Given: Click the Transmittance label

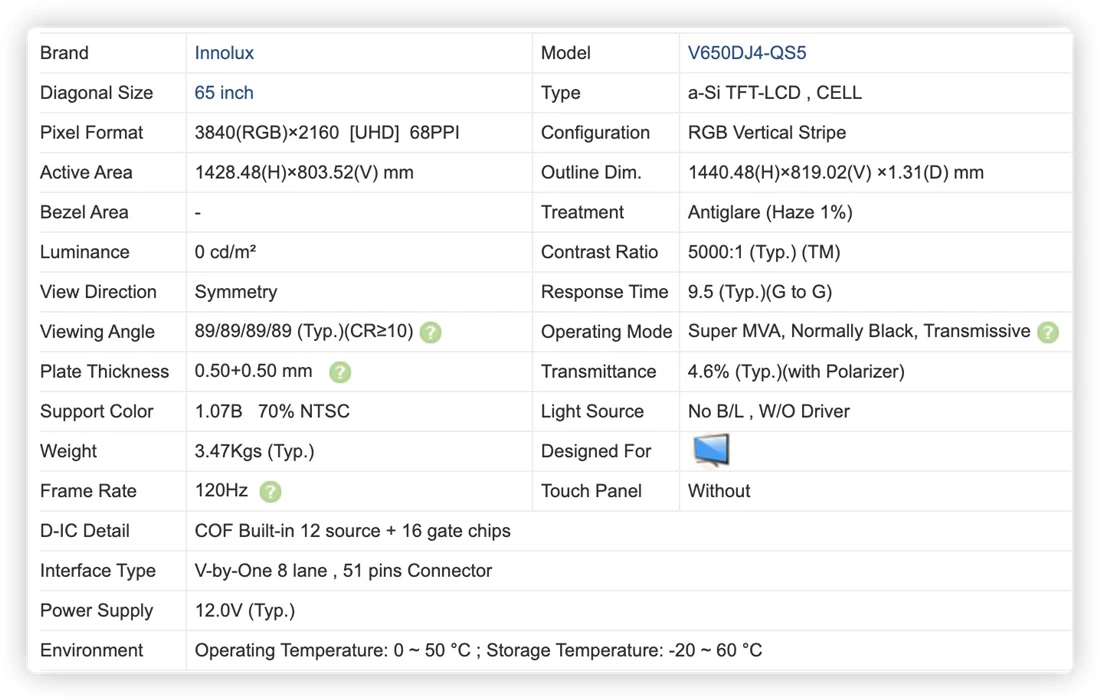Looking at the screenshot, I should 598,371.
